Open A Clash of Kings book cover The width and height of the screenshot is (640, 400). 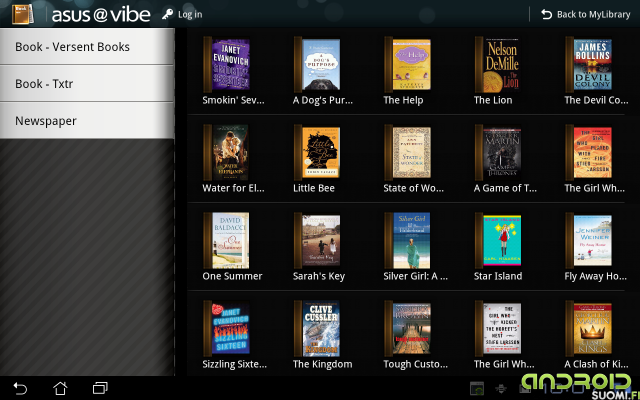pos(589,329)
